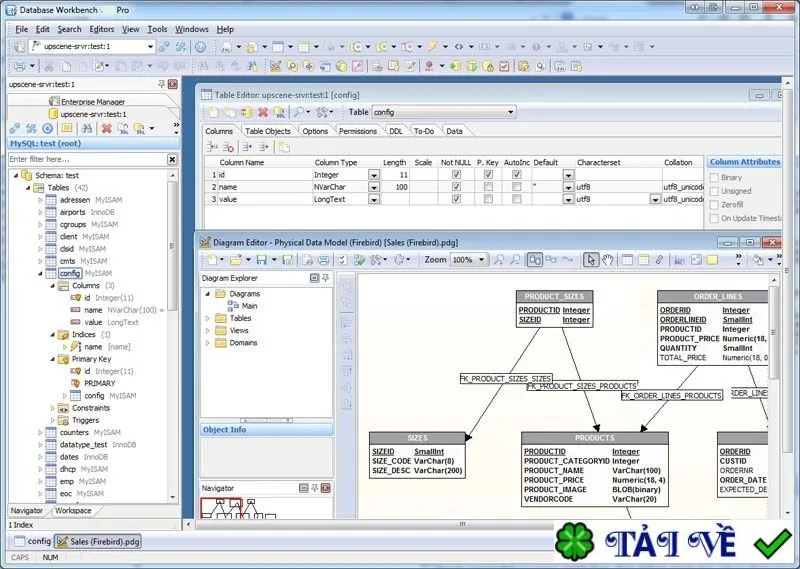Viewport: 800px width, 569px height.
Task: Open Column Type dropdown for id row
Action: 374,175
